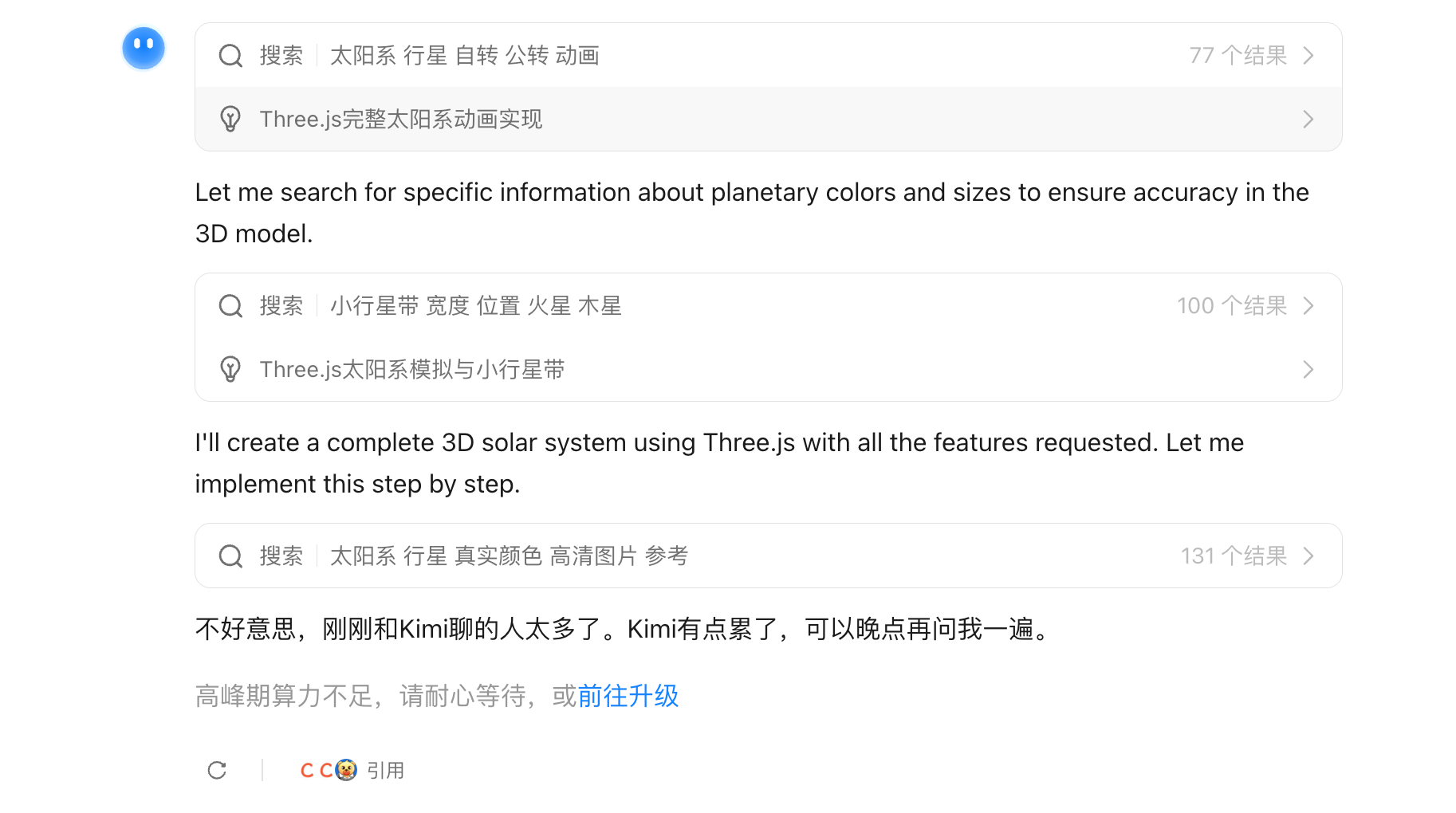Click the bear avatar citation source icon
The width and height of the screenshot is (1456, 813).
346,770
